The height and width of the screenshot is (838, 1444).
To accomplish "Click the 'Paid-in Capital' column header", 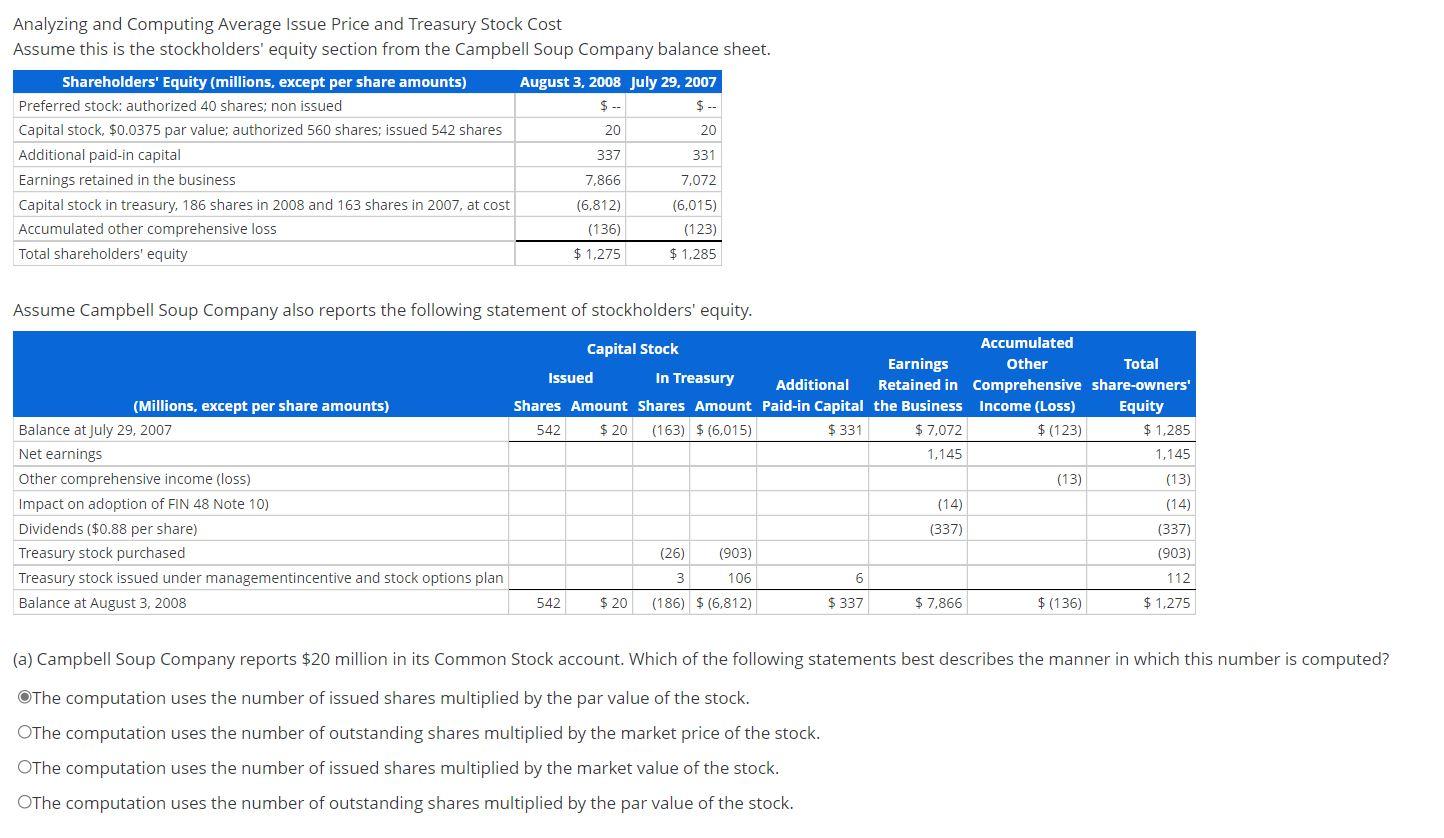I will click(x=812, y=406).
